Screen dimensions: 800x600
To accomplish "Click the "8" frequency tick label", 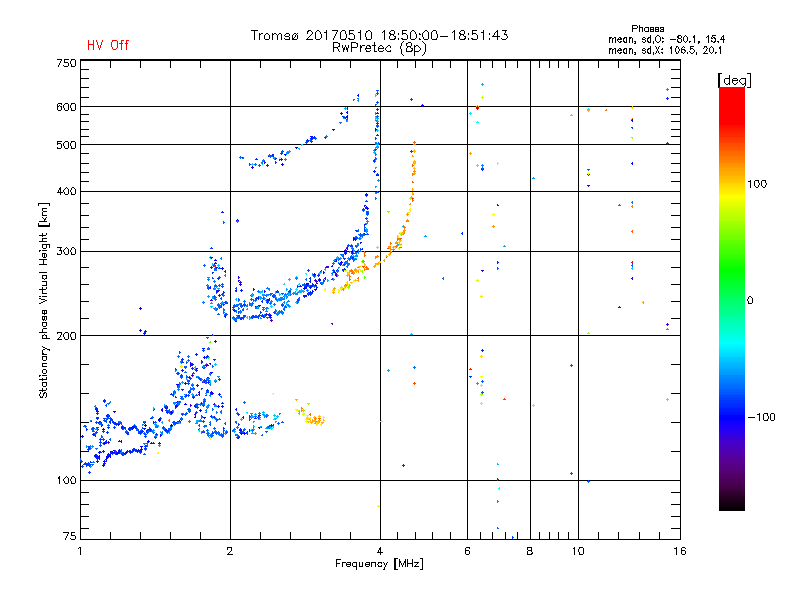I will [530, 551].
